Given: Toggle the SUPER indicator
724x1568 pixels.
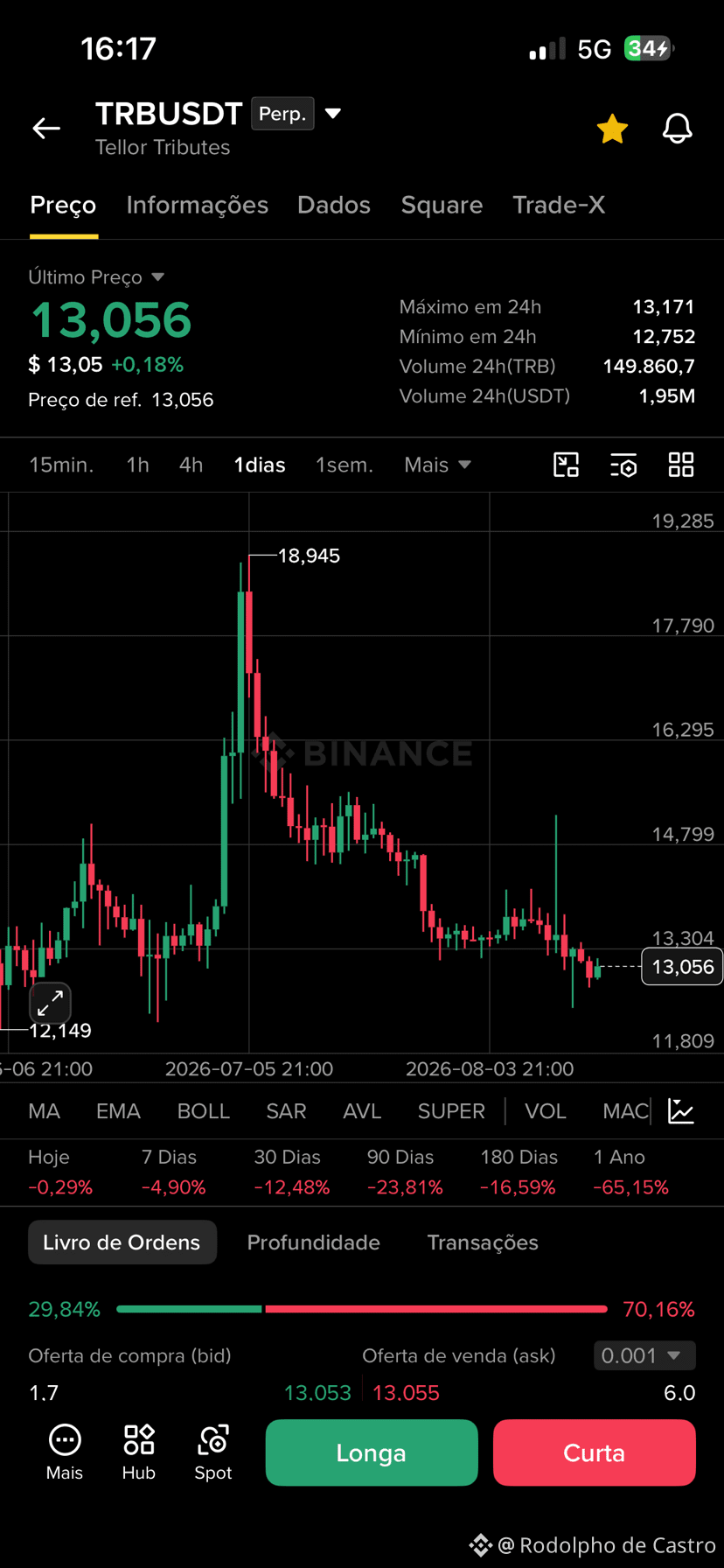Looking at the screenshot, I should pos(451,1111).
